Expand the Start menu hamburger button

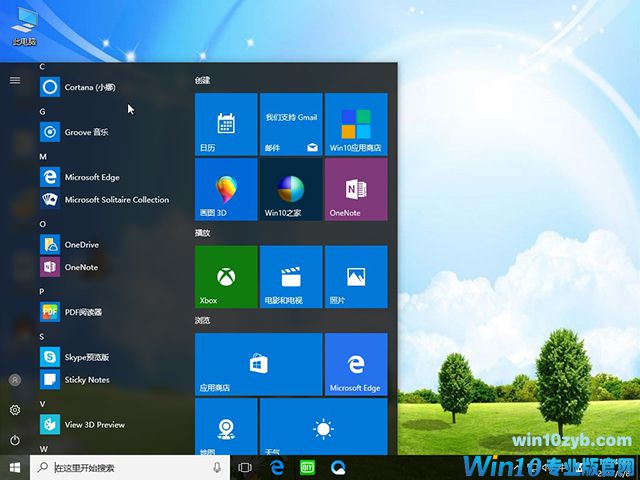15,80
